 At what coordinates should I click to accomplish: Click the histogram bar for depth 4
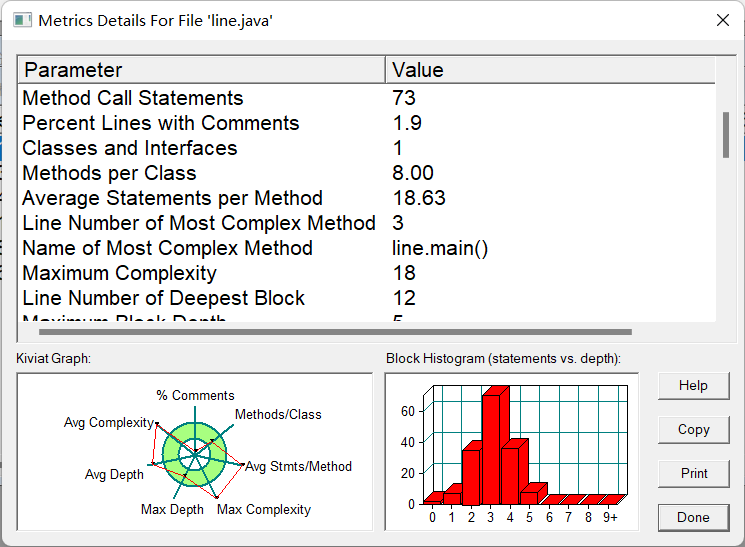point(510,476)
